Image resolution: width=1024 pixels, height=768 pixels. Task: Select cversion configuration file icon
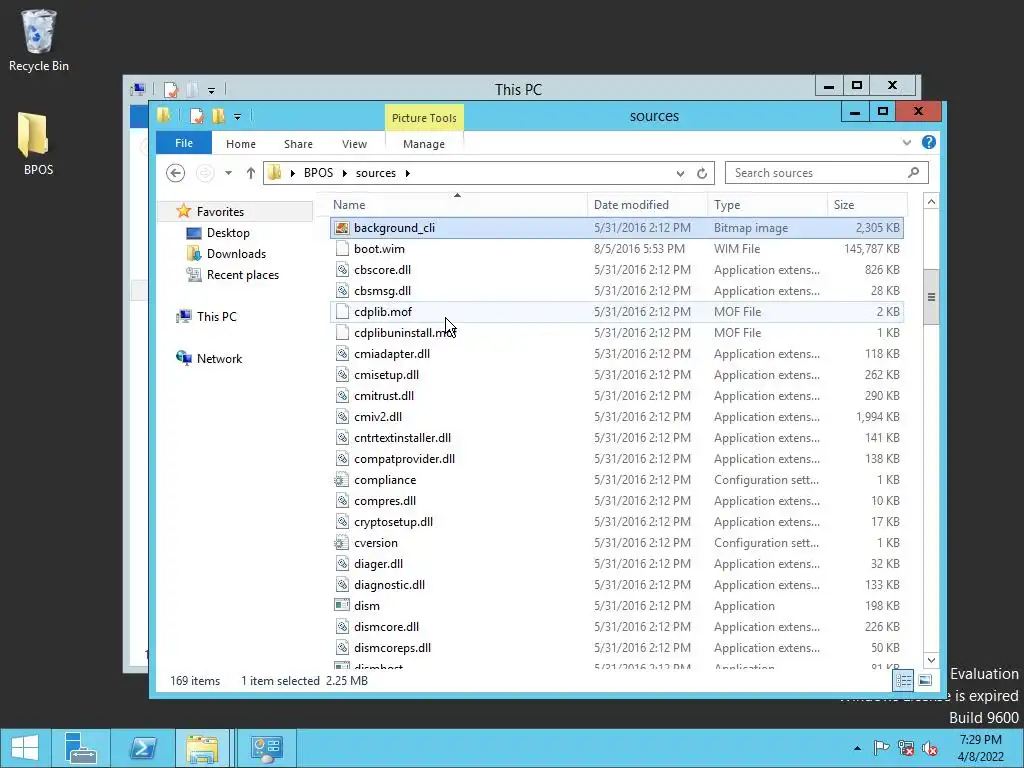point(342,543)
